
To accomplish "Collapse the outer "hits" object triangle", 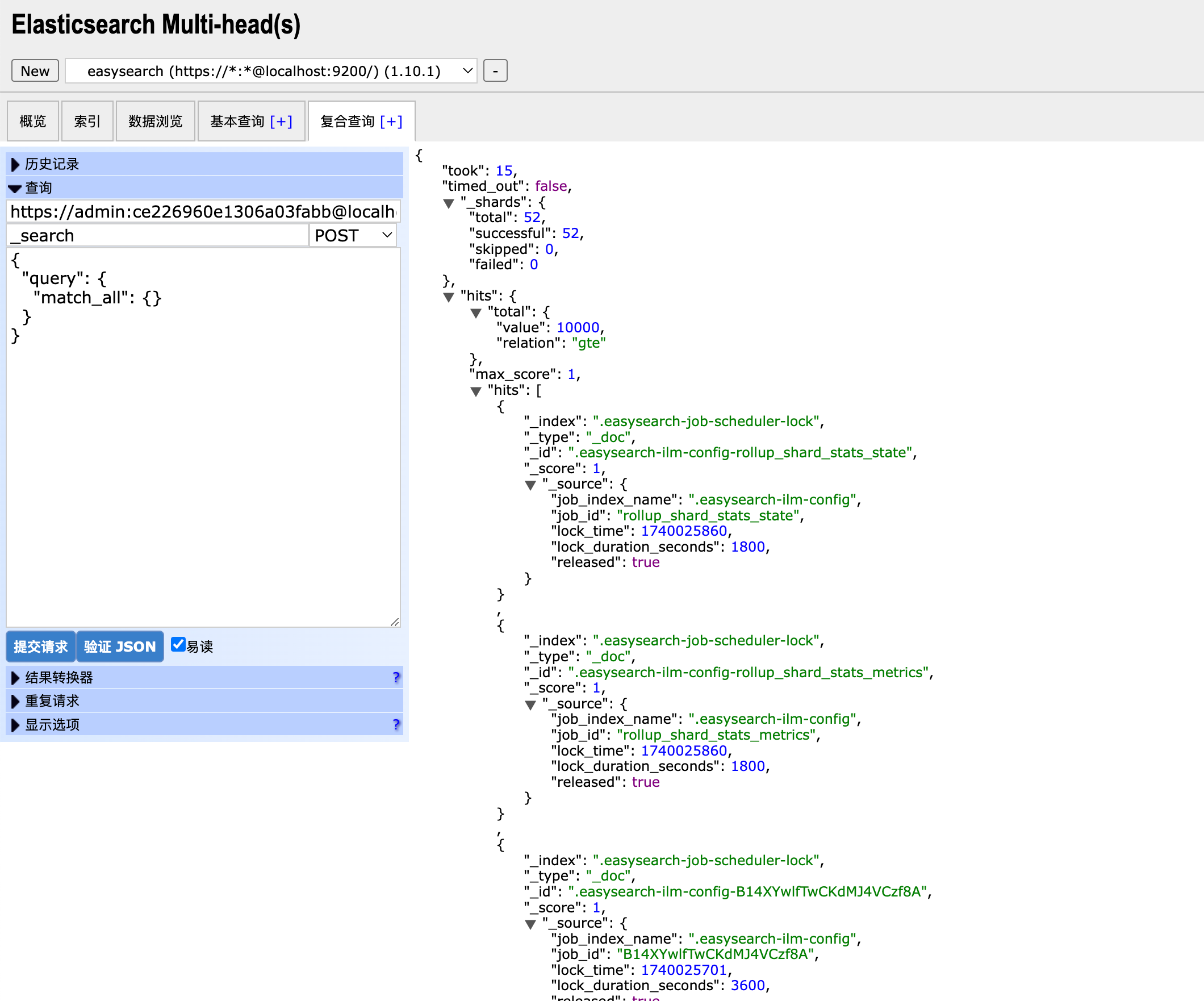I will (449, 297).
